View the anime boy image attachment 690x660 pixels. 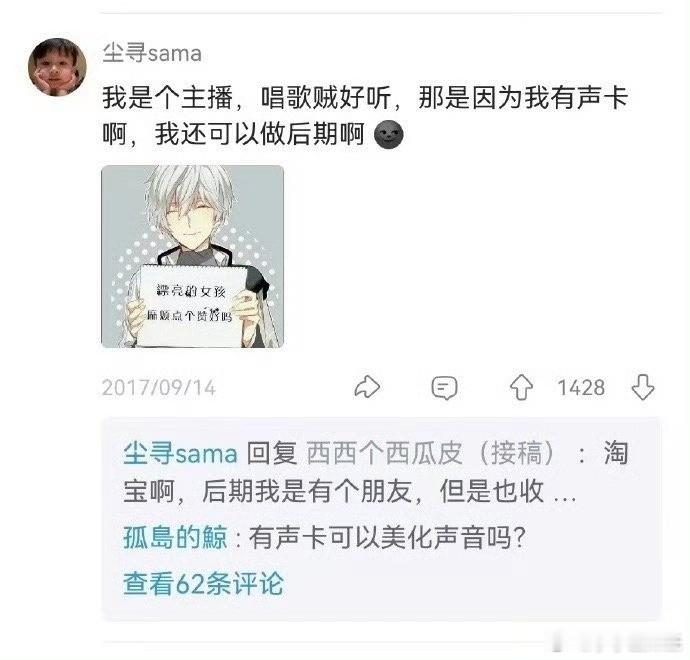[192, 257]
